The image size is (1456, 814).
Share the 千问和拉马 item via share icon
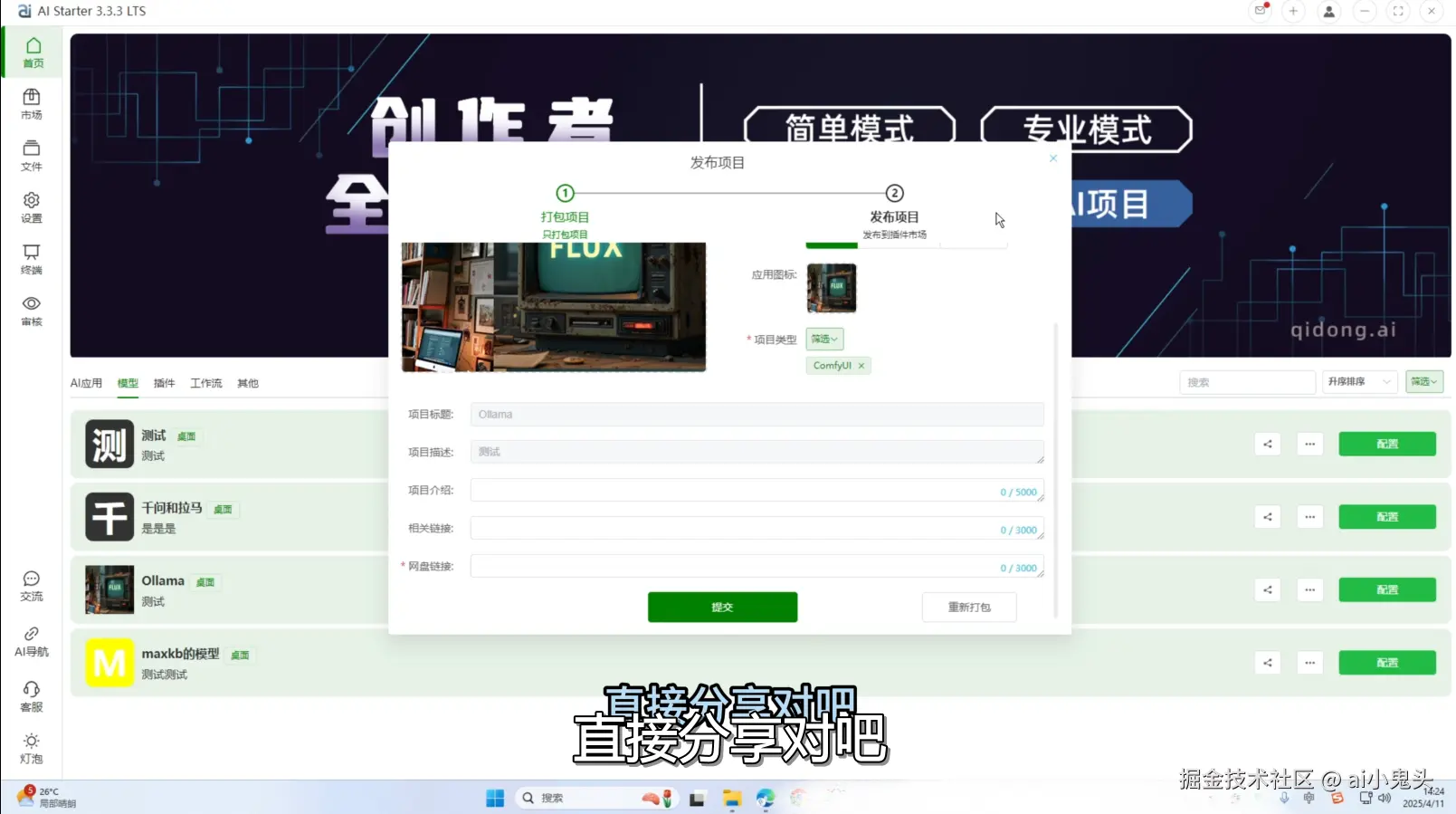(1268, 517)
